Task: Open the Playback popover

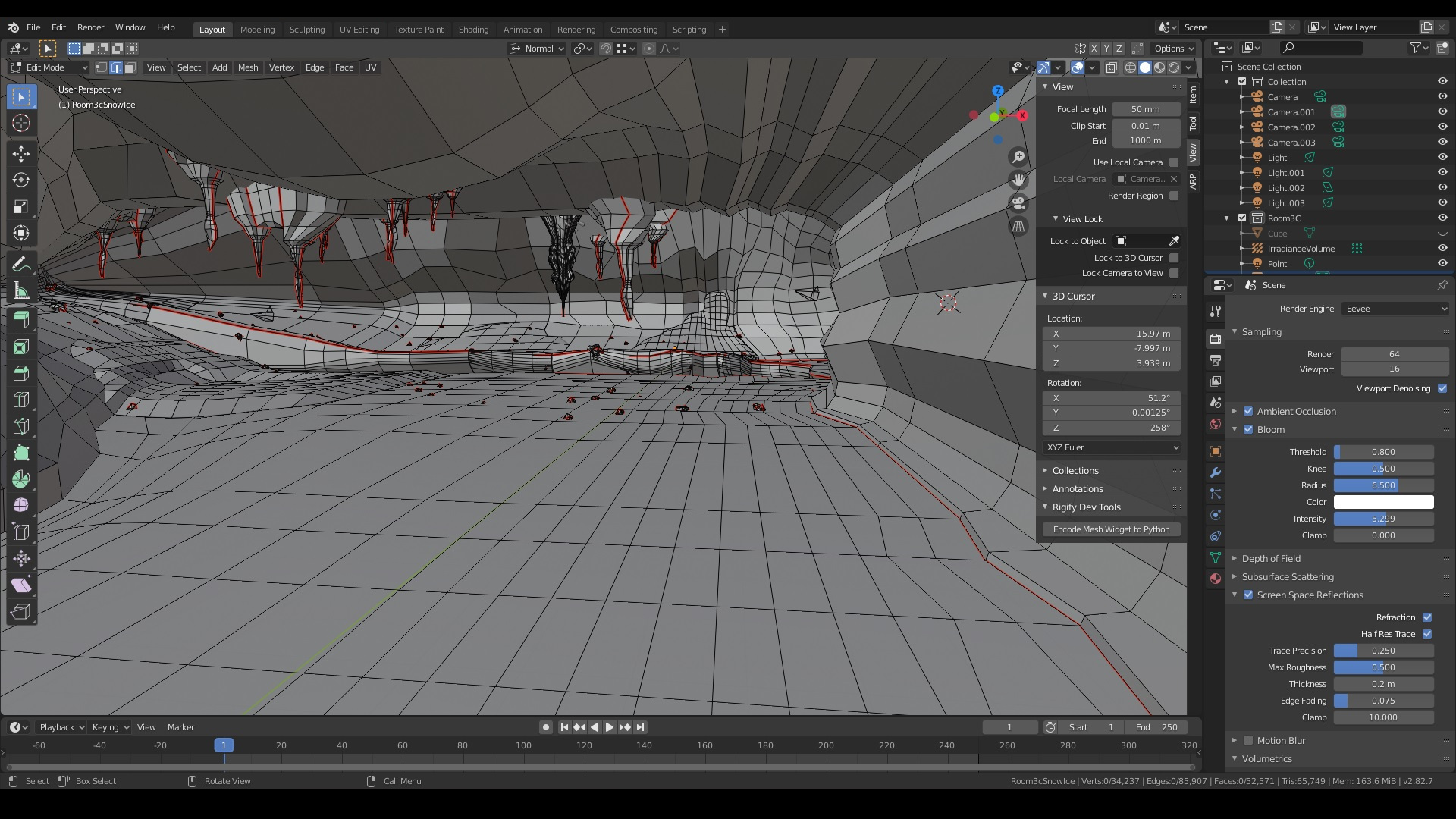Action: coord(61,727)
